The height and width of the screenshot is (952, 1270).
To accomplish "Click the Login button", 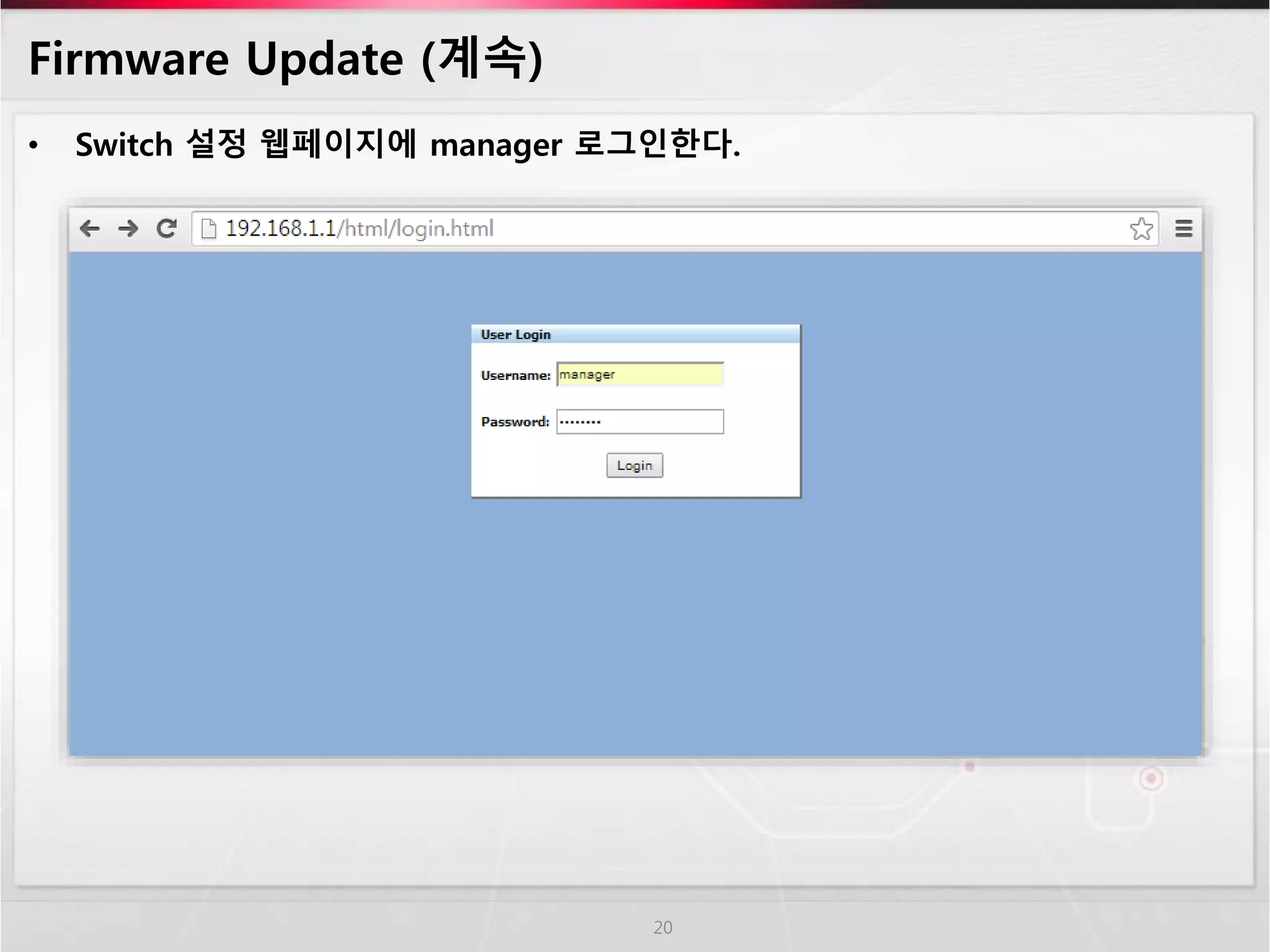I will coord(634,465).
